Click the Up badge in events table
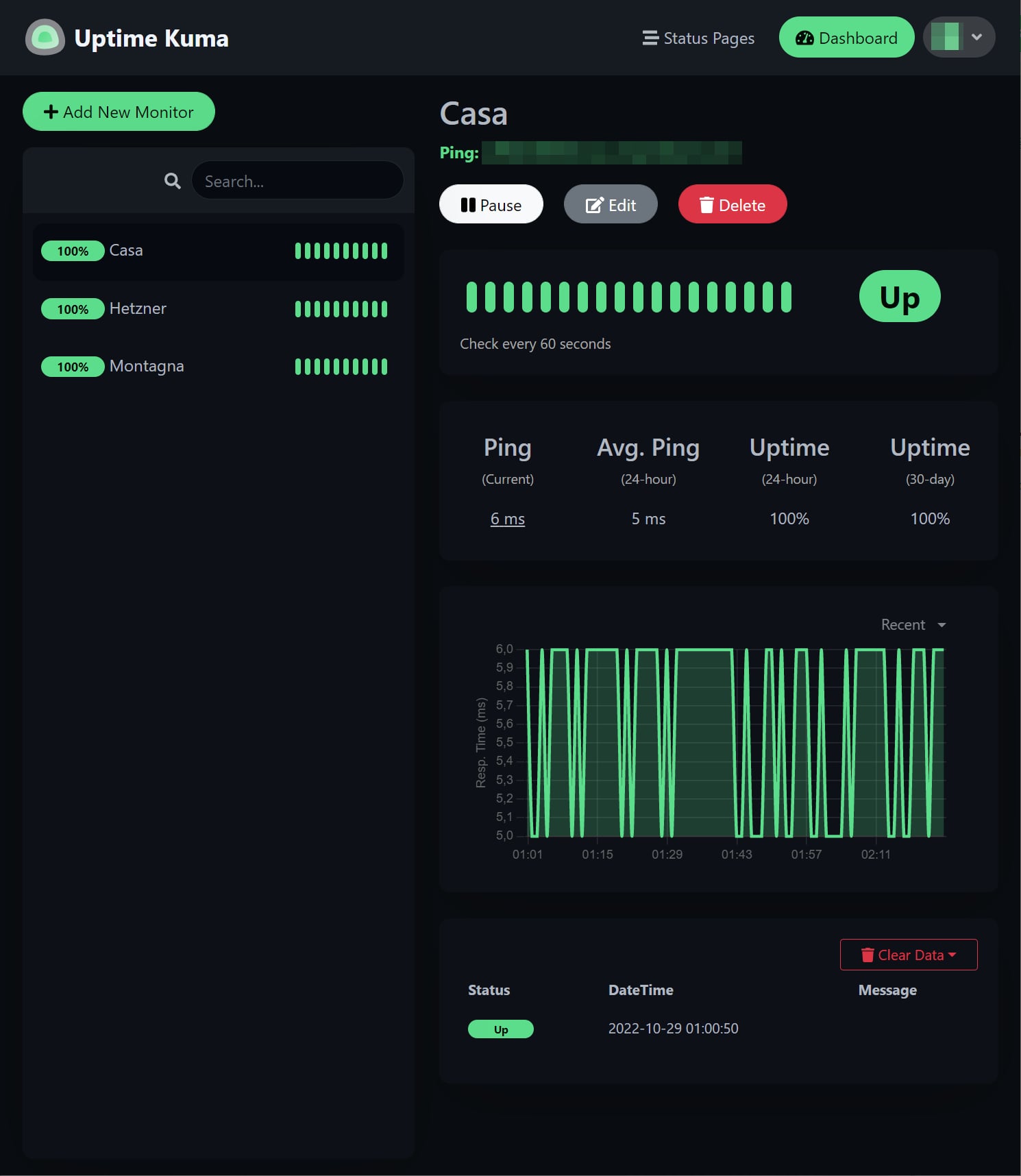Screen dimensions: 1021x1176 click(x=501, y=1029)
